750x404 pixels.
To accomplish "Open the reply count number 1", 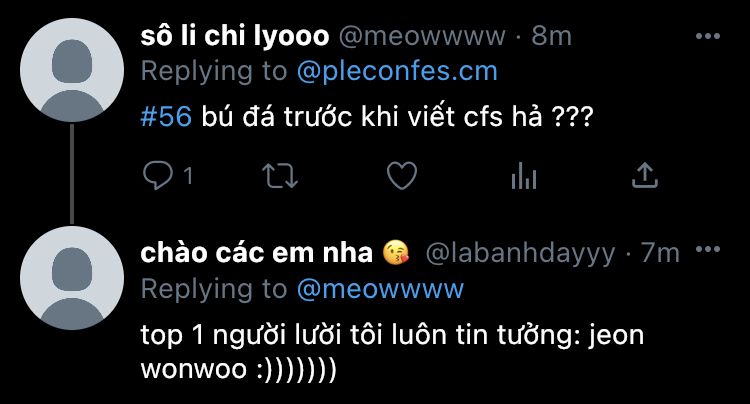I will 188,176.
